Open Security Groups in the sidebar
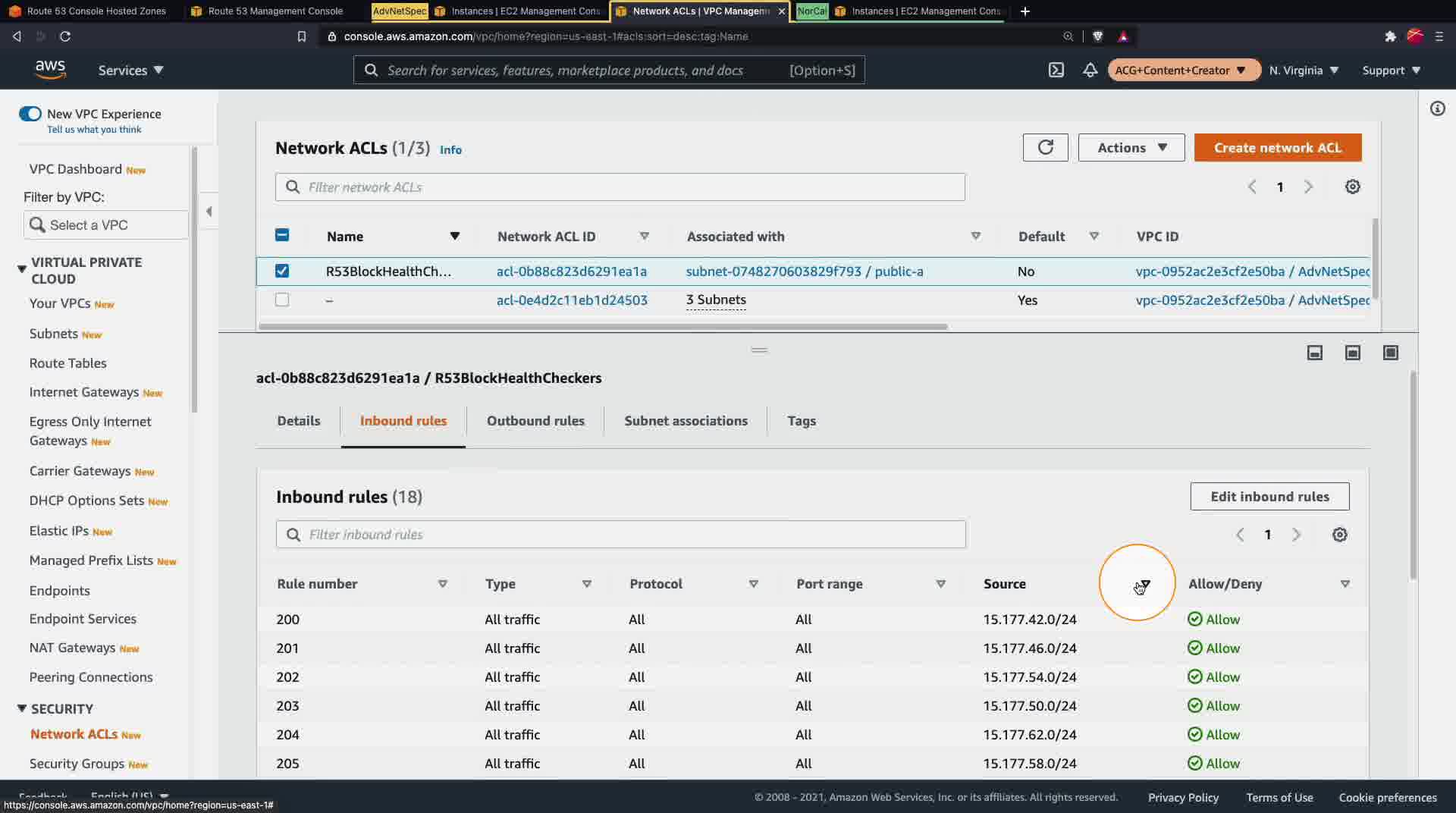The width and height of the screenshot is (1456, 813). pyautogui.click(x=77, y=764)
